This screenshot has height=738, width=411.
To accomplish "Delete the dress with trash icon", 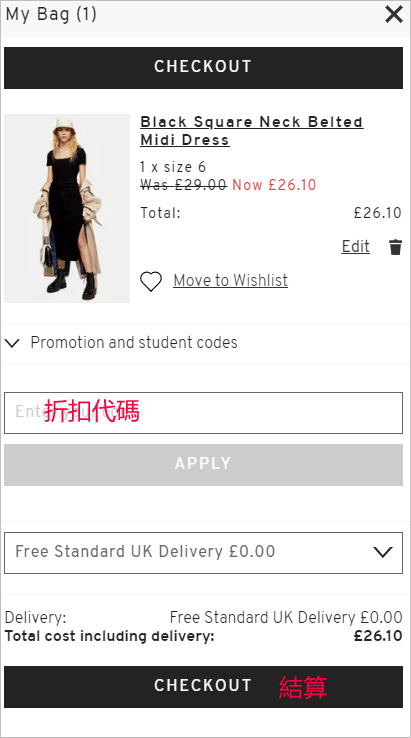I will coord(395,247).
